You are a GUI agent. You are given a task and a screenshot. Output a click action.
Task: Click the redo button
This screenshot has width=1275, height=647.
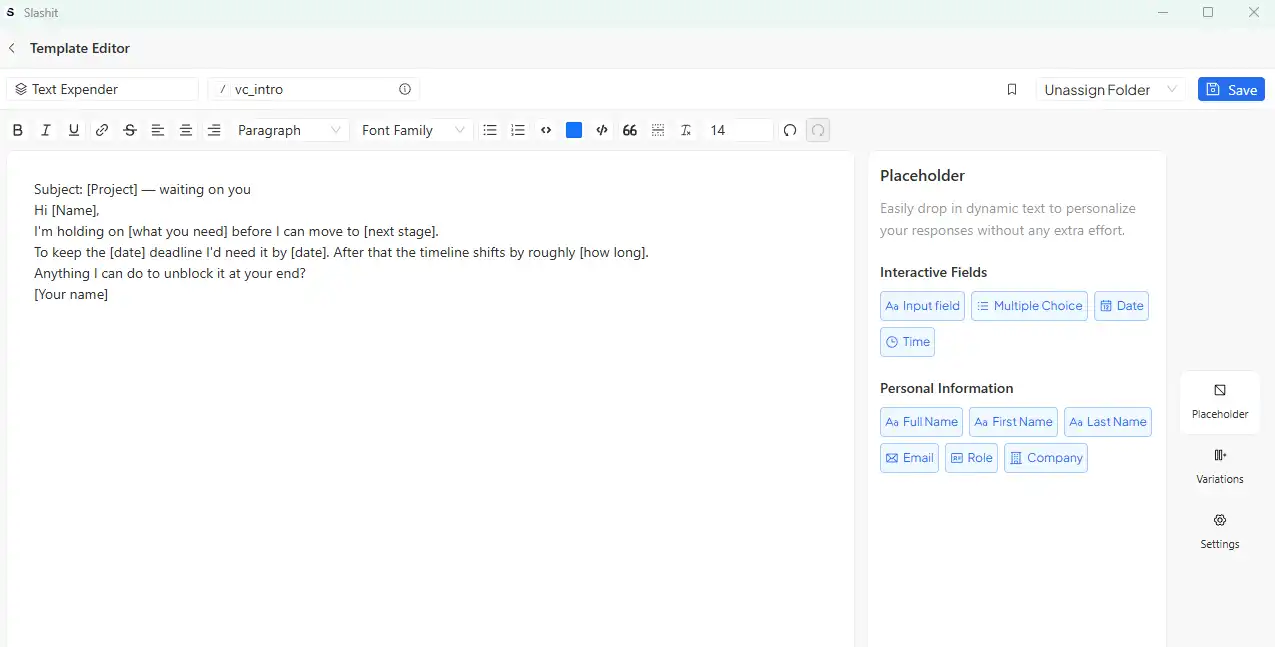[818, 130]
